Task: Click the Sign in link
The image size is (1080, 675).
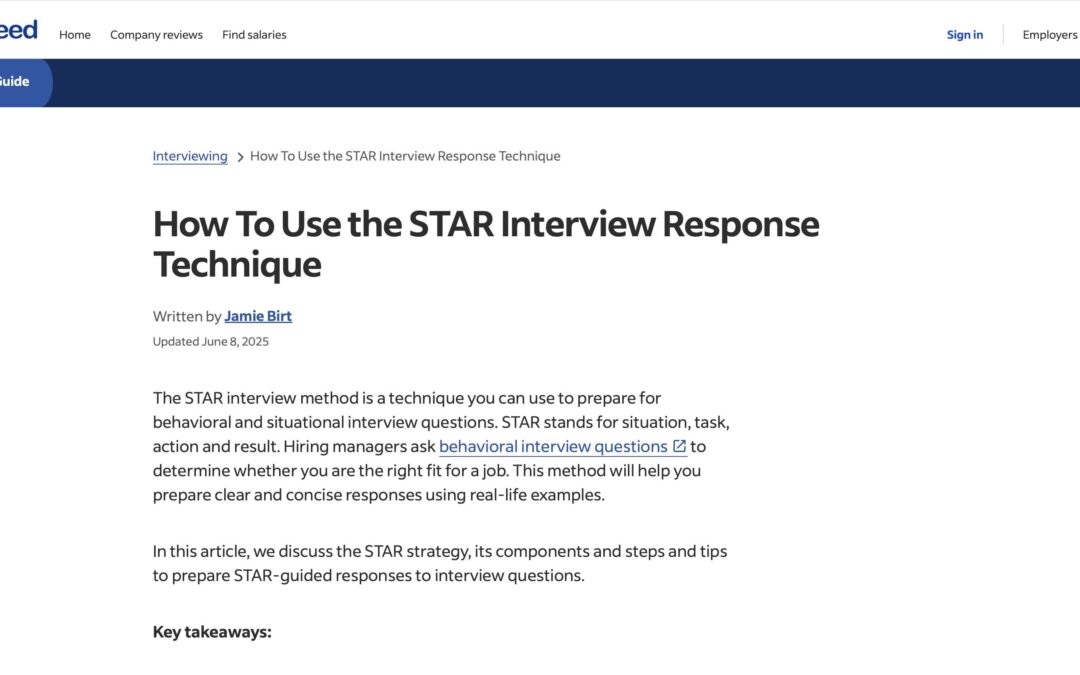Action: [963, 34]
